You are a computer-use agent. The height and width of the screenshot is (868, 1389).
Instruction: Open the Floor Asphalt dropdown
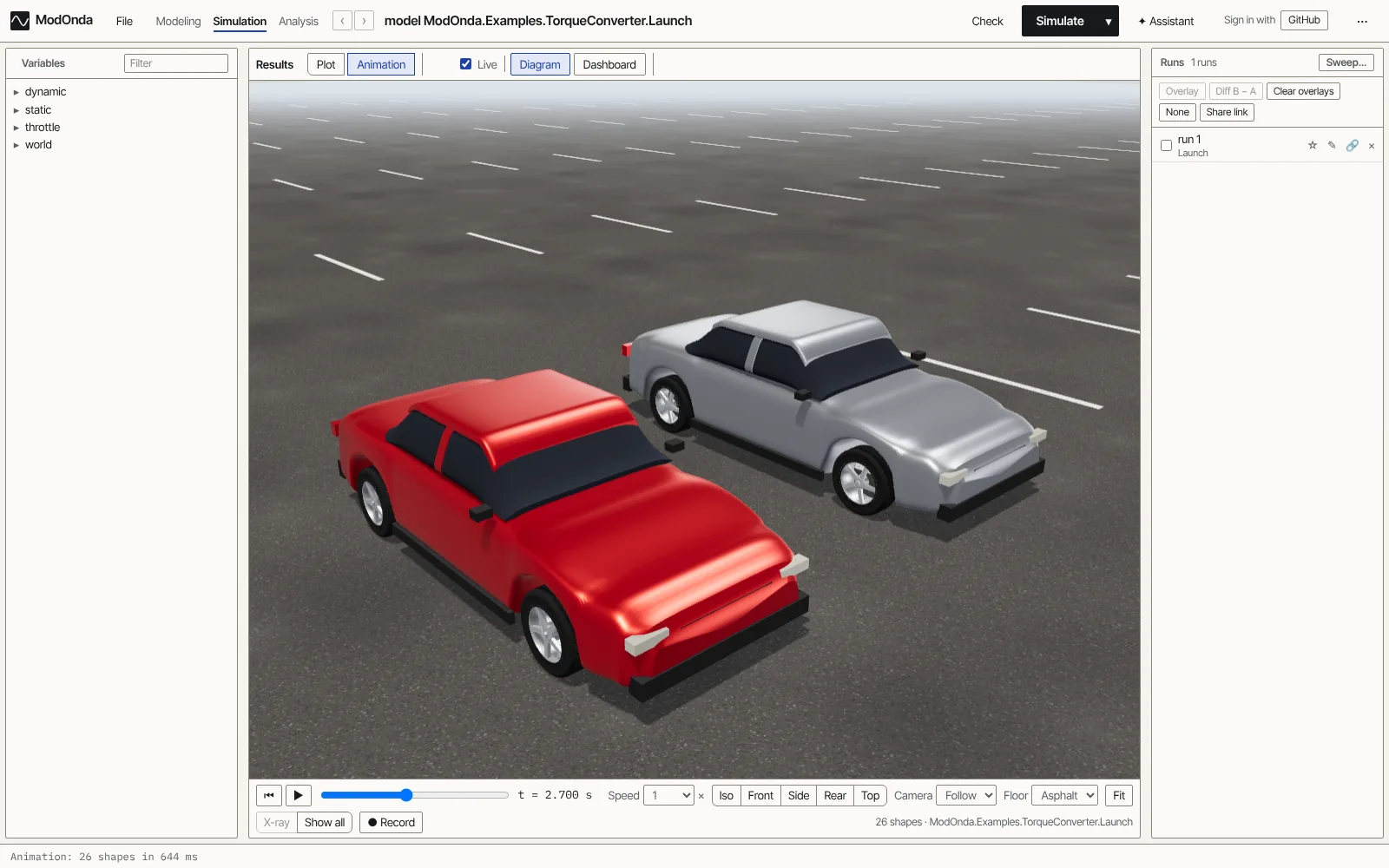[1064, 795]
